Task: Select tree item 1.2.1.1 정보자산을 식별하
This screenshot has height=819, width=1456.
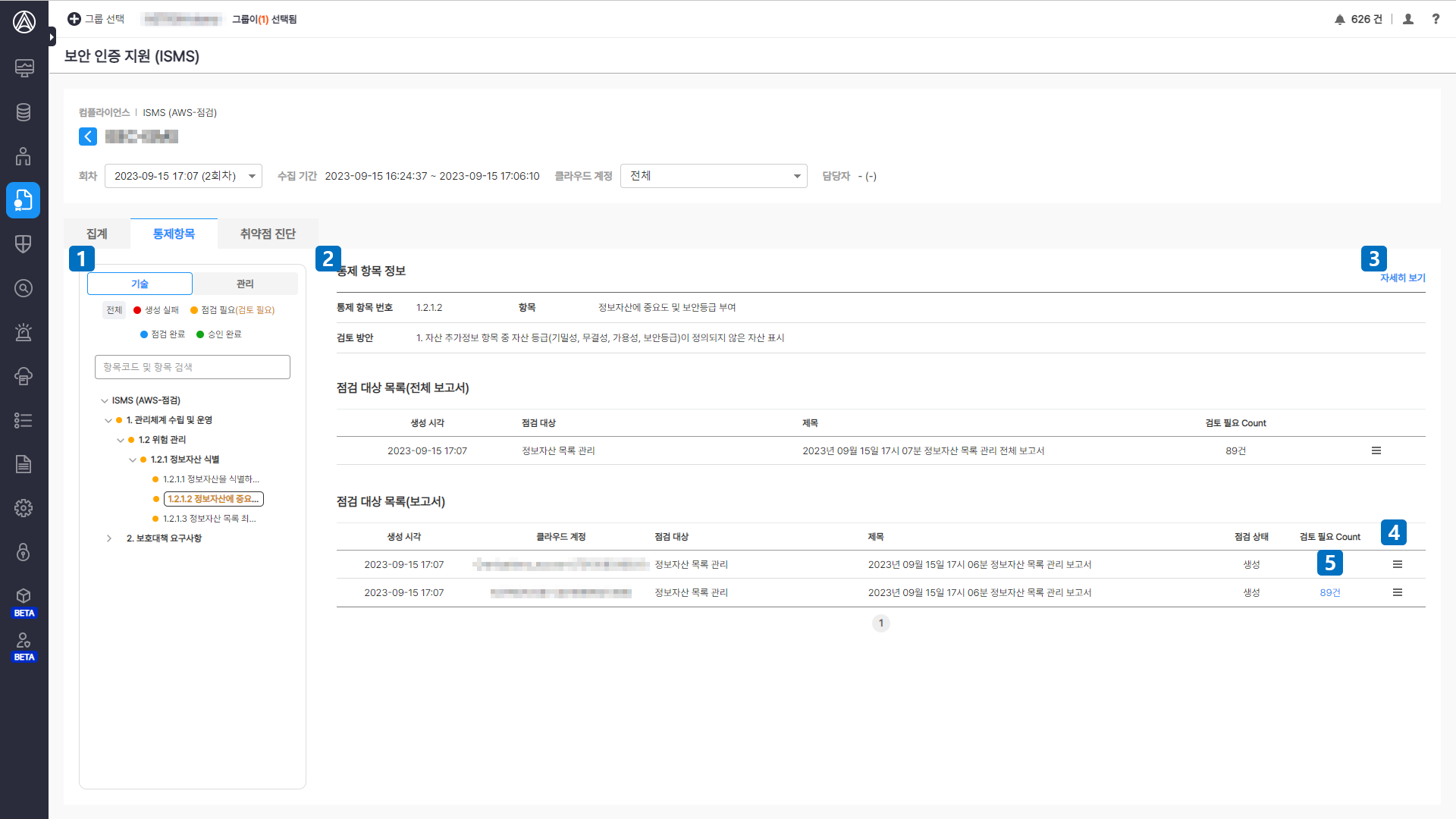Action: tap(211, 479)
